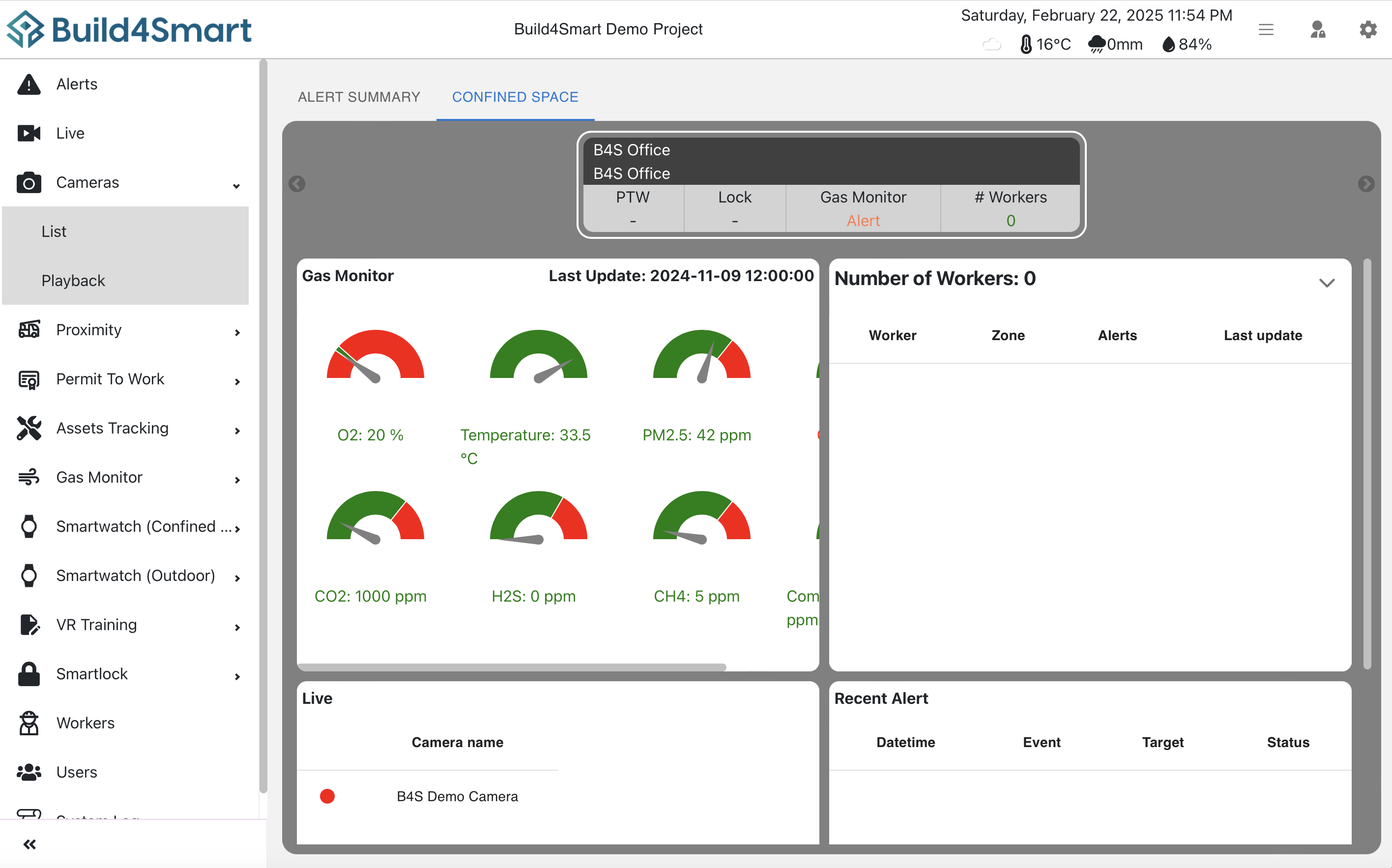Select the Permit To Work icon

(28, 379)
